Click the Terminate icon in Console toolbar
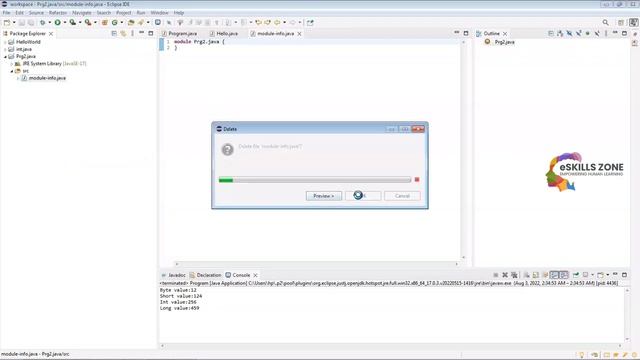This screenshot has width=640, height=360. [496, 275]
